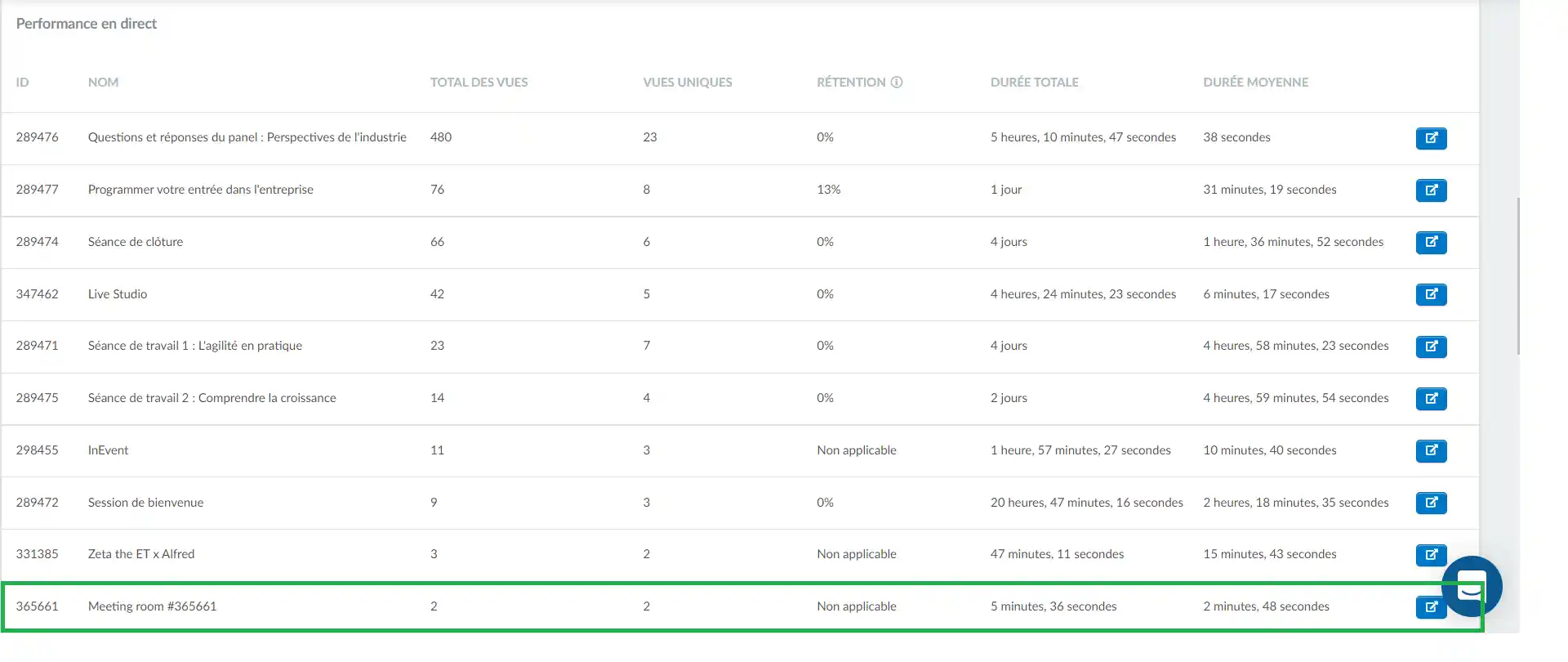
Task: Click '6 minutes, 17 secondes' average duration
Action: (x=1266, y=294)
